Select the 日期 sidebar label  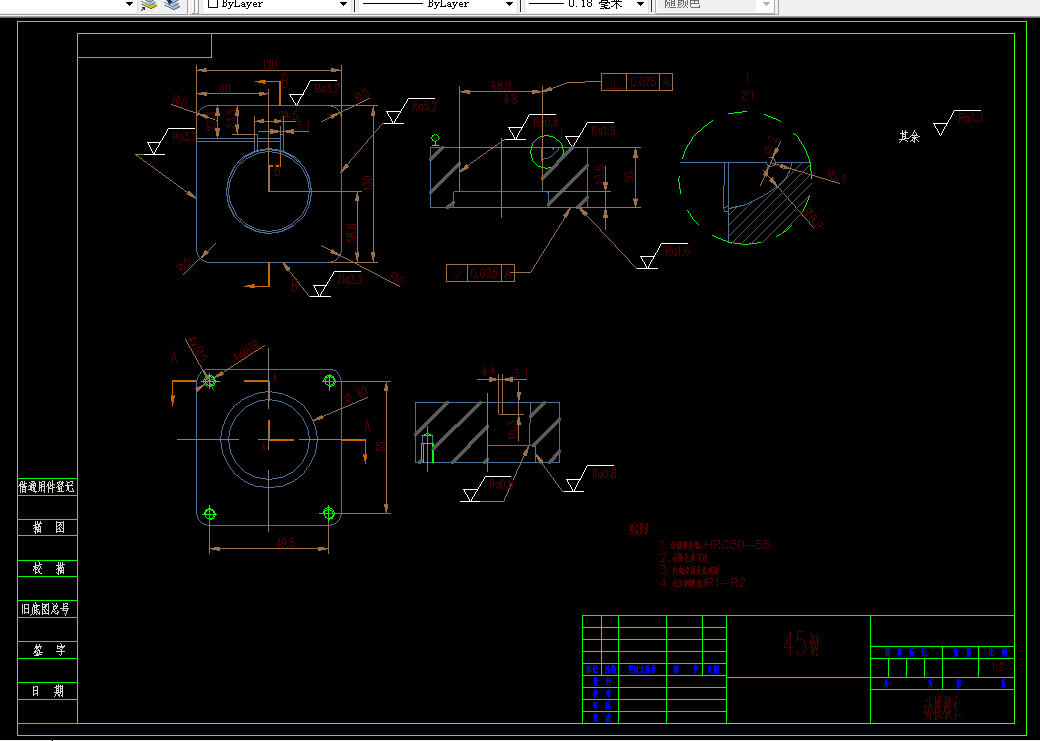tap(49, 691)
